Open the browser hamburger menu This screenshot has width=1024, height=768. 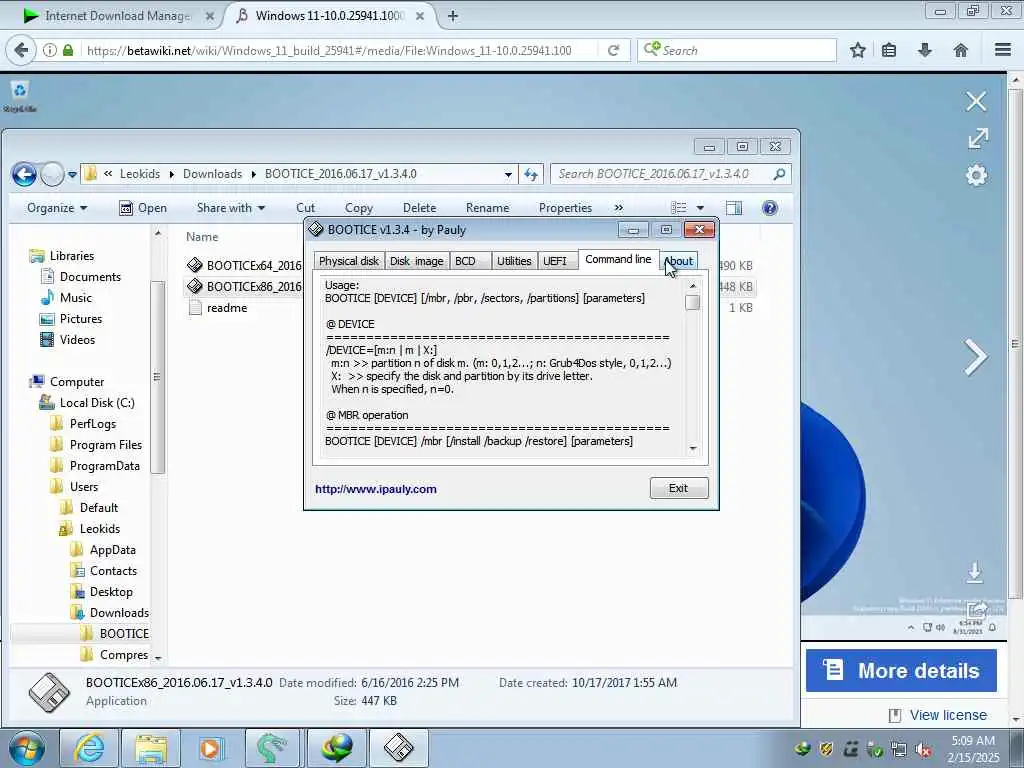(x=1003, y=50)
